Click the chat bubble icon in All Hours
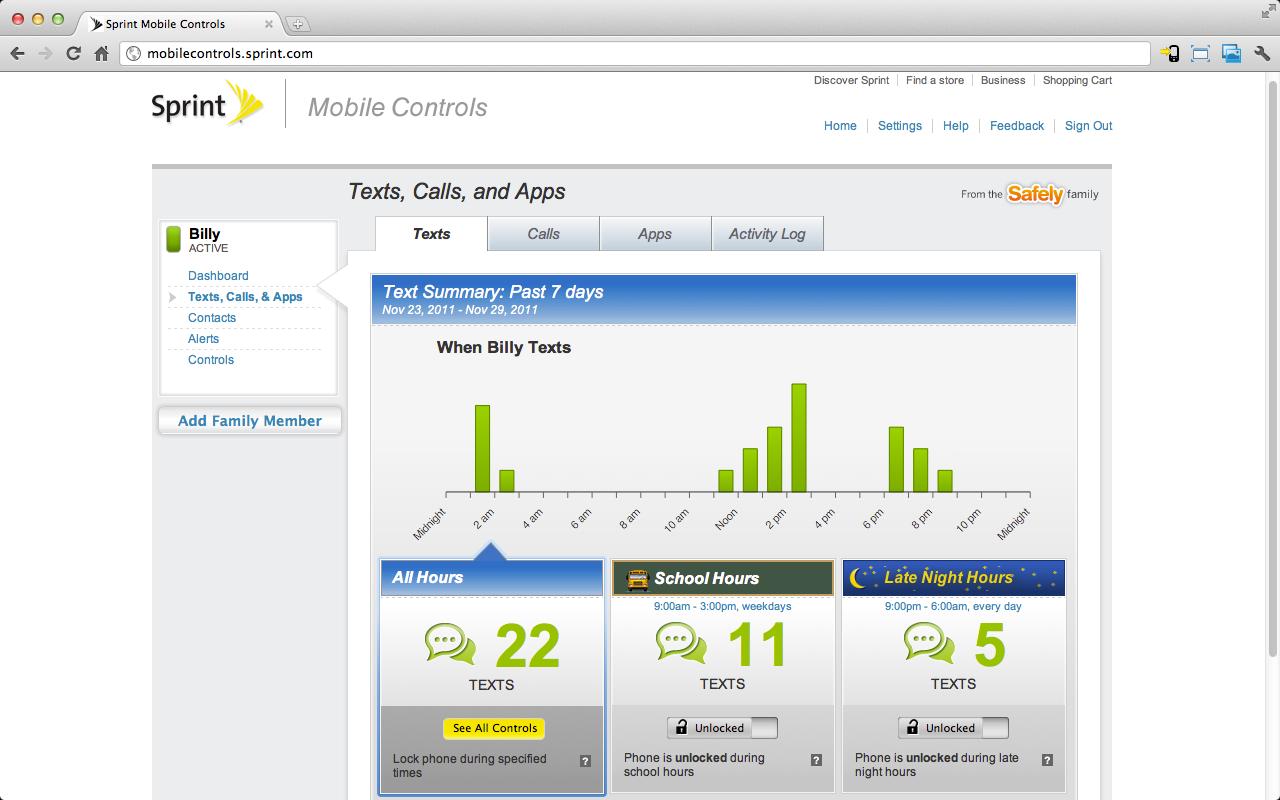 (450, 644)
